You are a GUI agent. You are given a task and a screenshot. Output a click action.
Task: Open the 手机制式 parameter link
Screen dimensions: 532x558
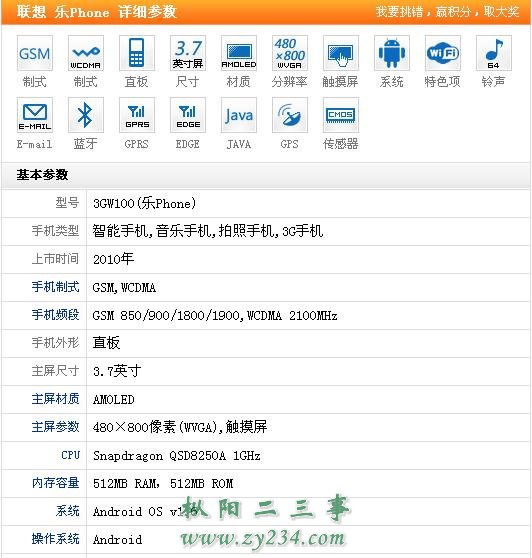(55, 287)
